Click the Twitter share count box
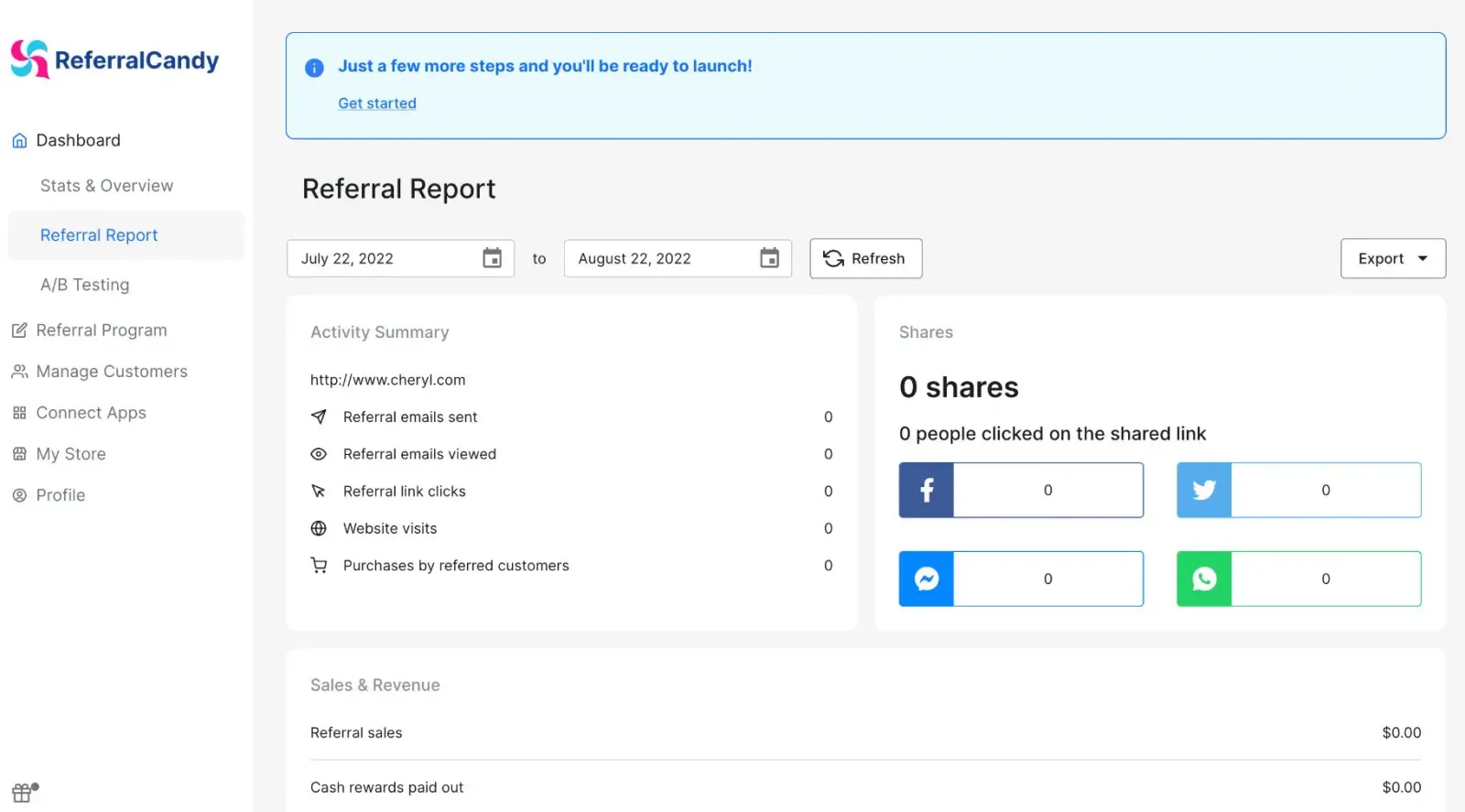The image size is (1465, 812). pos(1326,490)
